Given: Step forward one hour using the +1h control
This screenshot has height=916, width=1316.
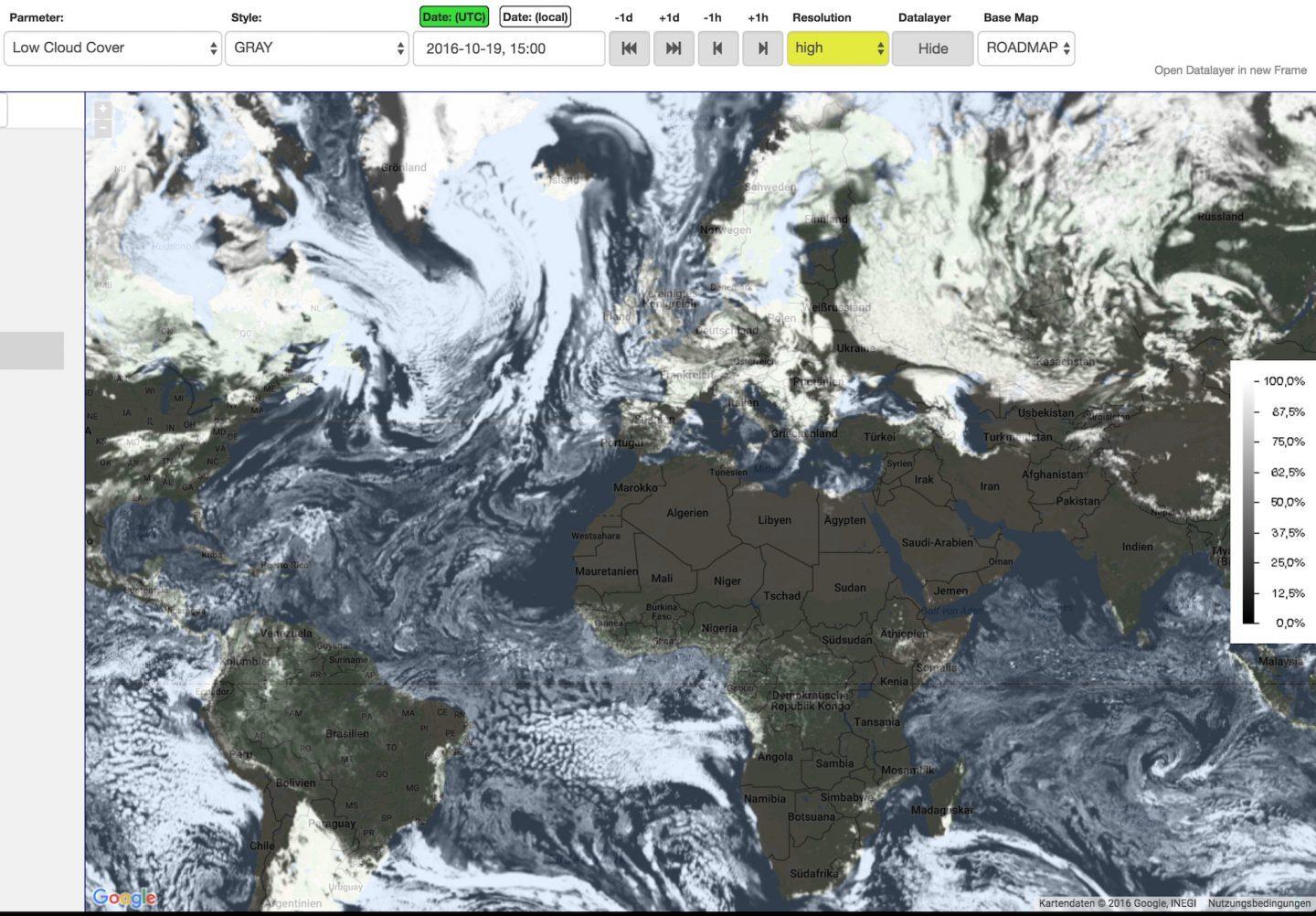Looking at the screenshot, I should (x=761, y=48).
